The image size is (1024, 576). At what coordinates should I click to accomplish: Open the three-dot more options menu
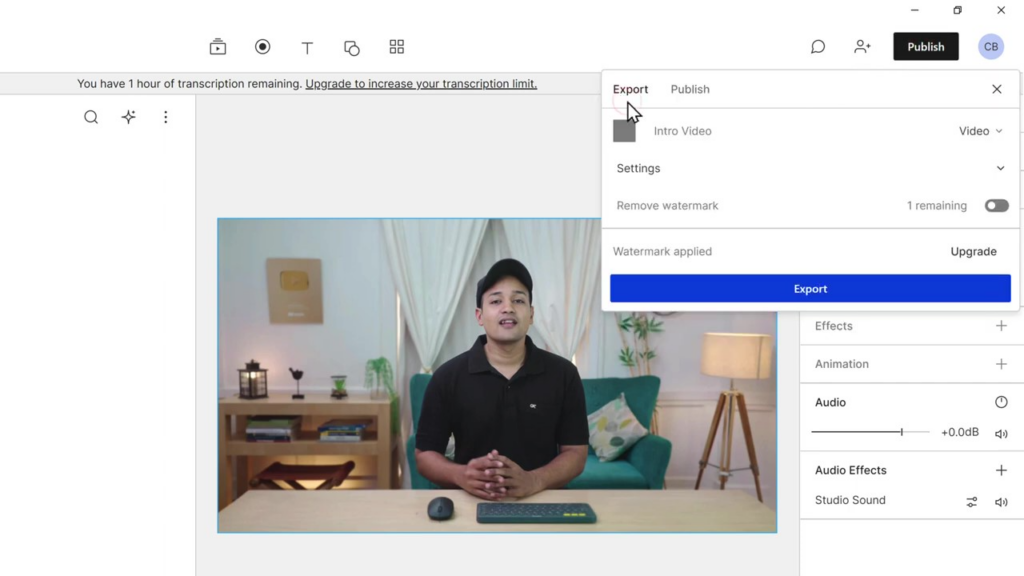[x=165, y=117]
